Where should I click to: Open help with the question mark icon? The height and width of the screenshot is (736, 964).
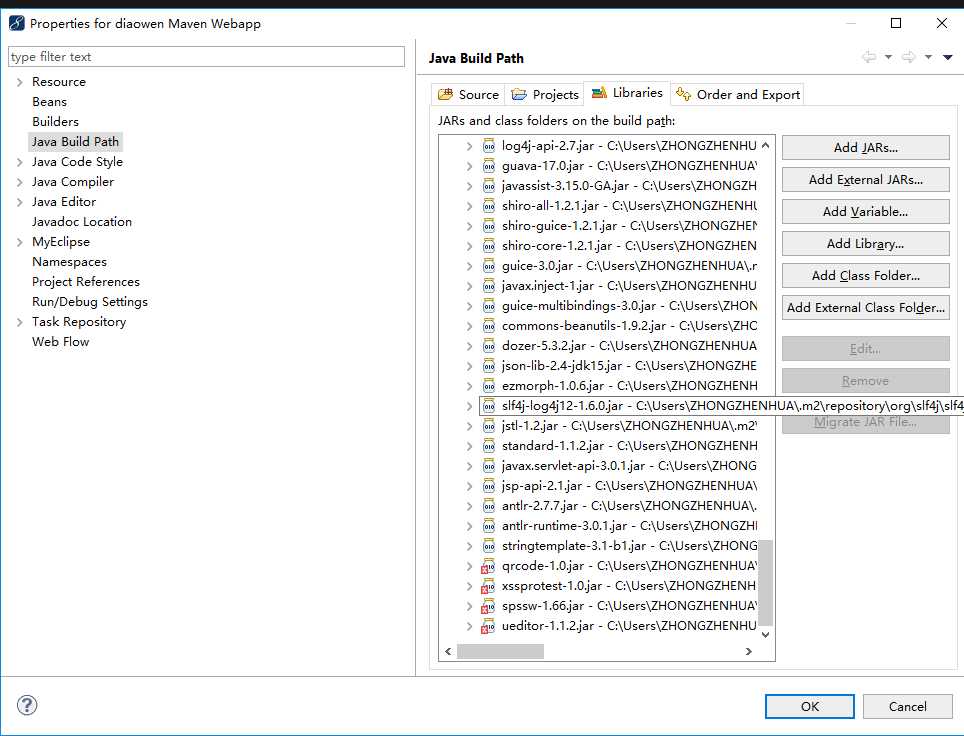(27, 705)
